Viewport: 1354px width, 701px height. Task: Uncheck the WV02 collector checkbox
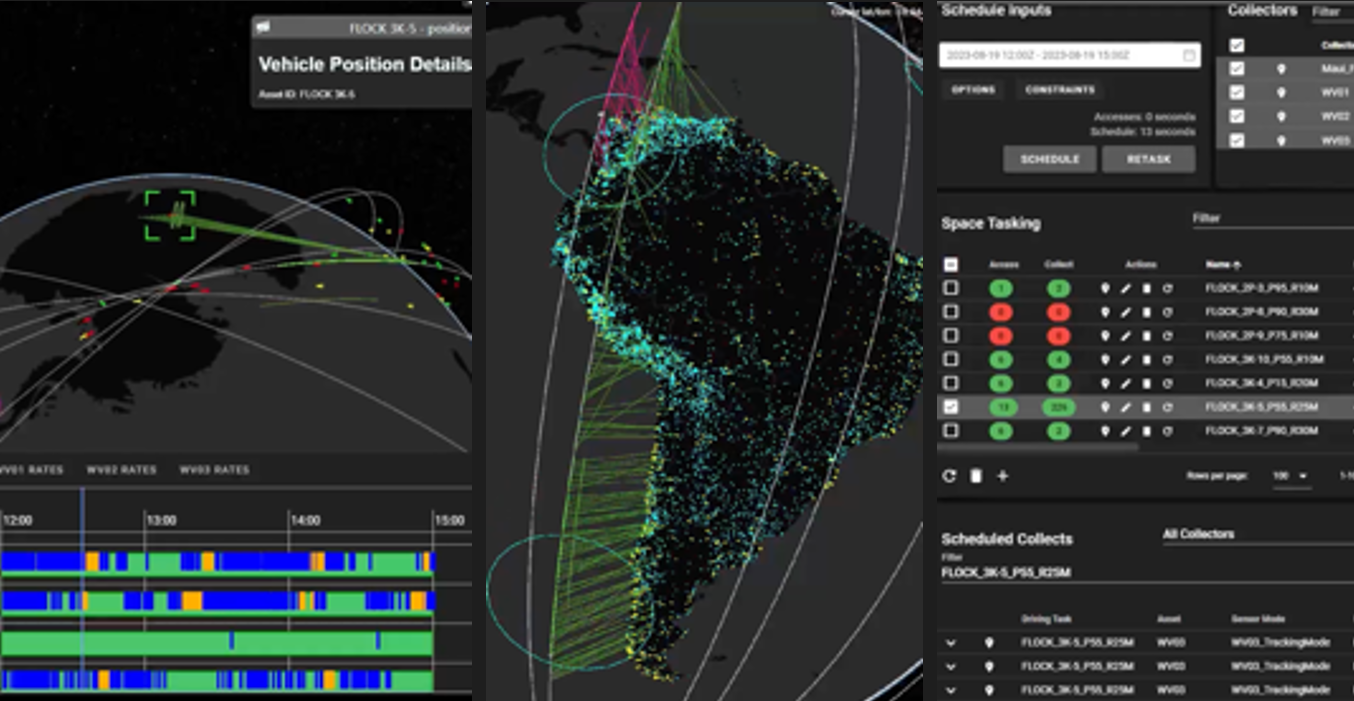(1237, 117)
